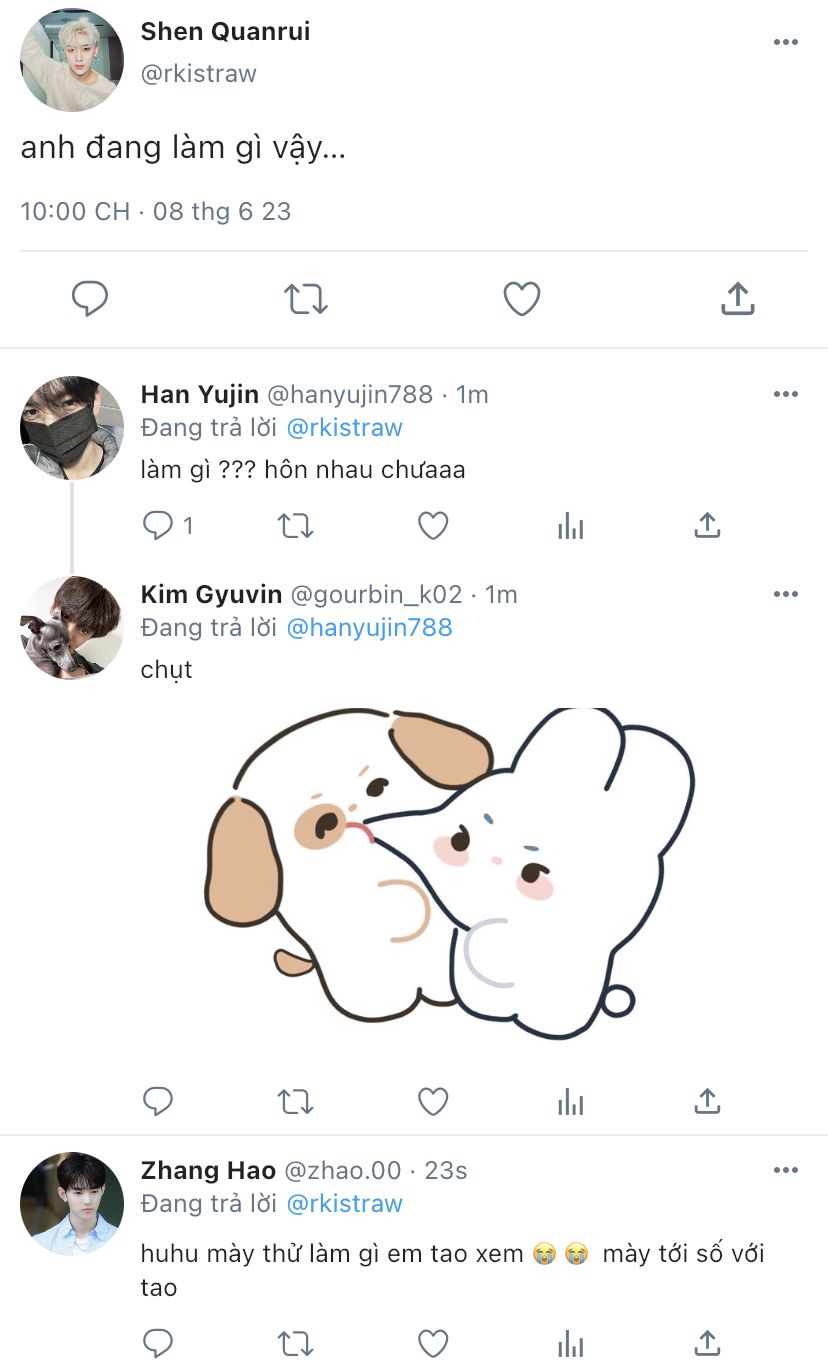
Task: Retweet Zhang Hao's reply
Action: tap(295, 1342)
